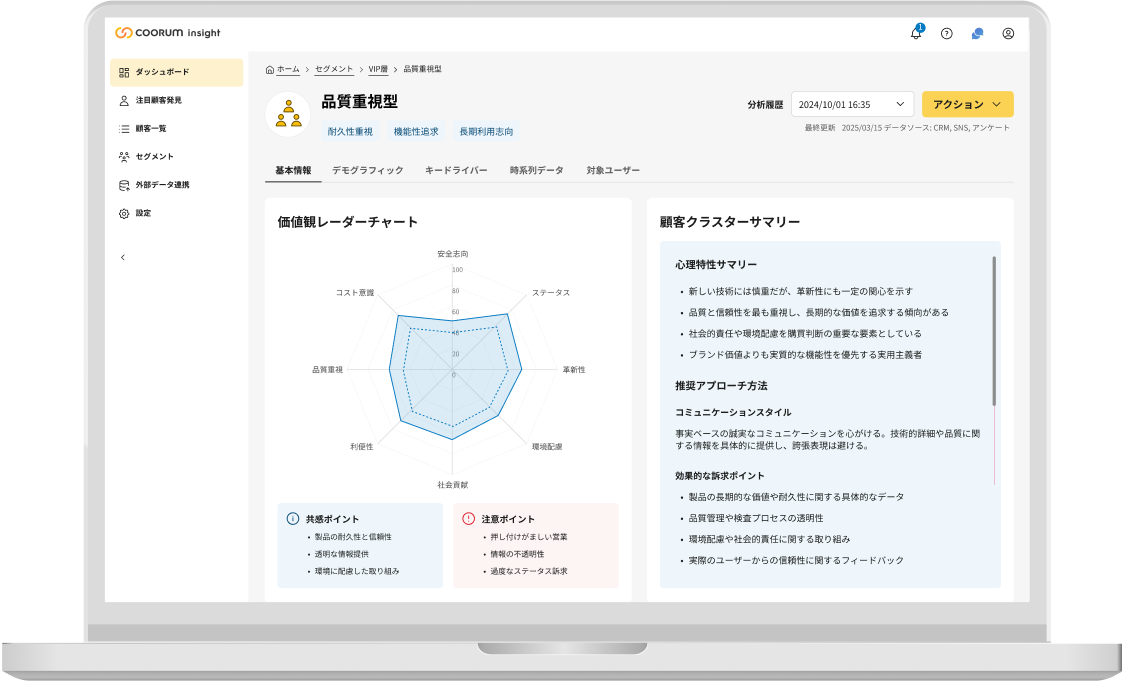The image size is (1122, 681).
Task: Click the 設定 gear icon
Action: point(124,213)
